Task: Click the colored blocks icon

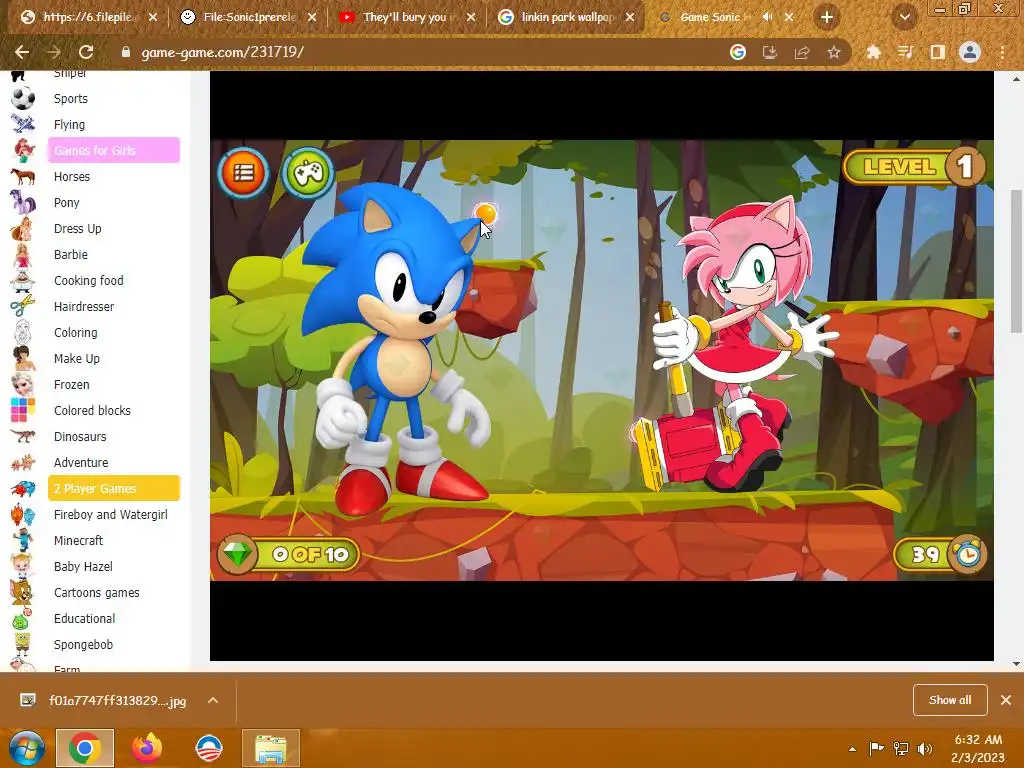Action: 23,410
